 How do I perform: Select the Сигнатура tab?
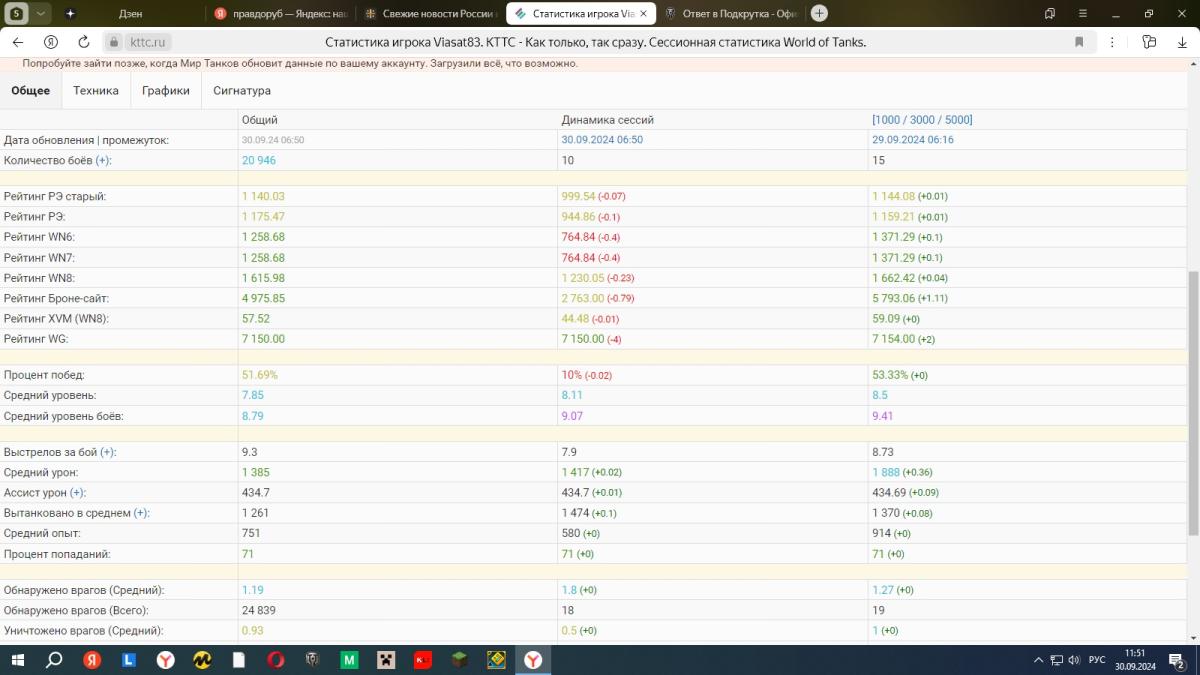tap(241, 91)
